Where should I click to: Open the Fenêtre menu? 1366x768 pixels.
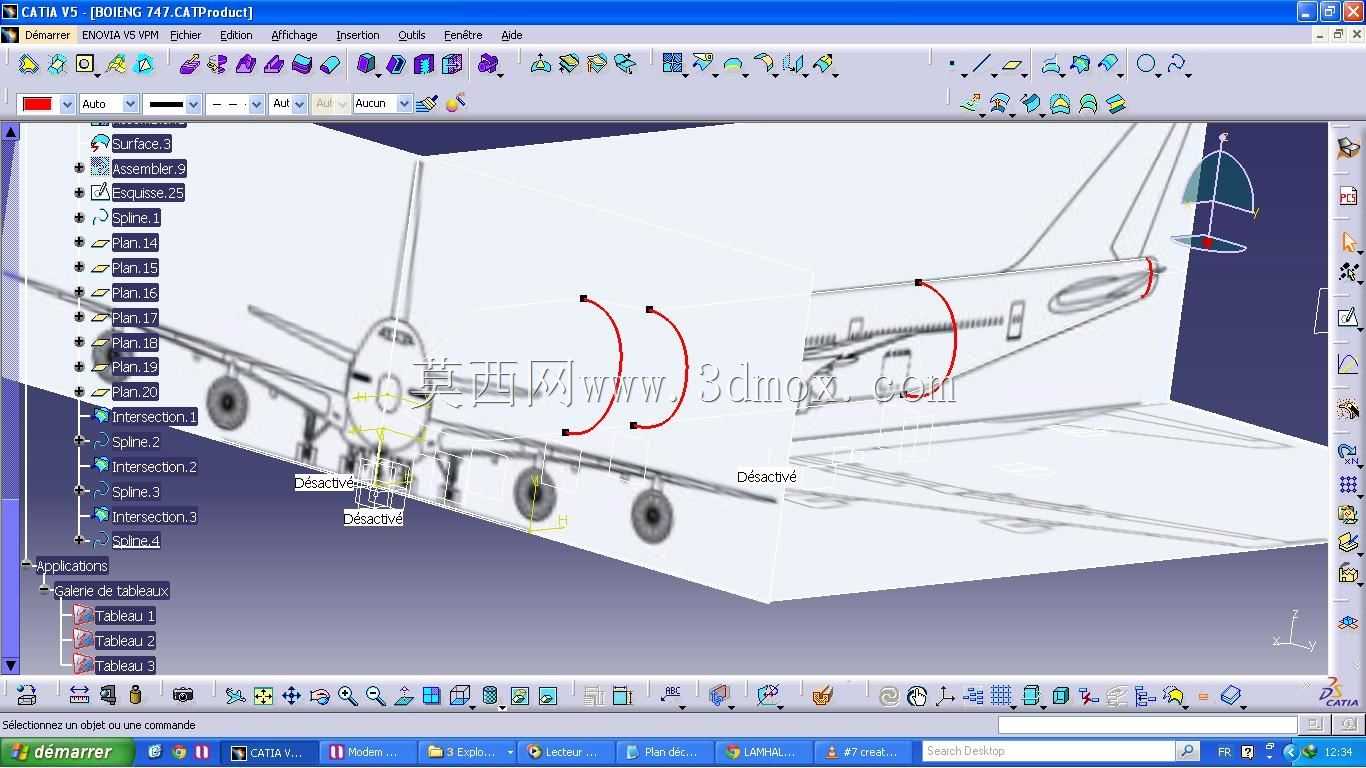[x=463, y=35]
